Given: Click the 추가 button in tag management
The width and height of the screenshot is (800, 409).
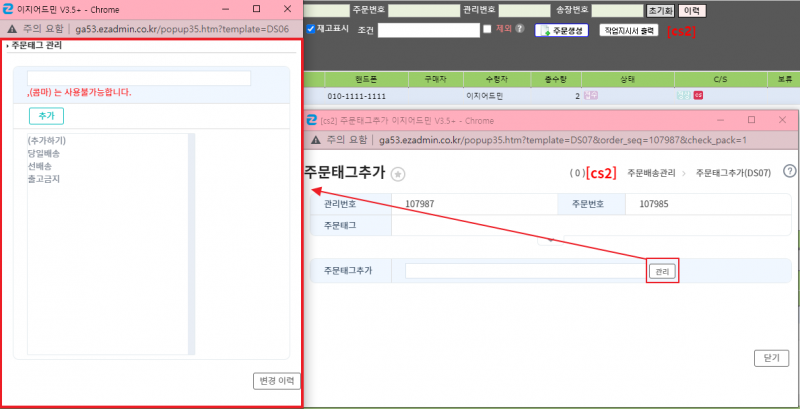Looking at the screenshot, I should pyautogui.click(x=46, y=116).
